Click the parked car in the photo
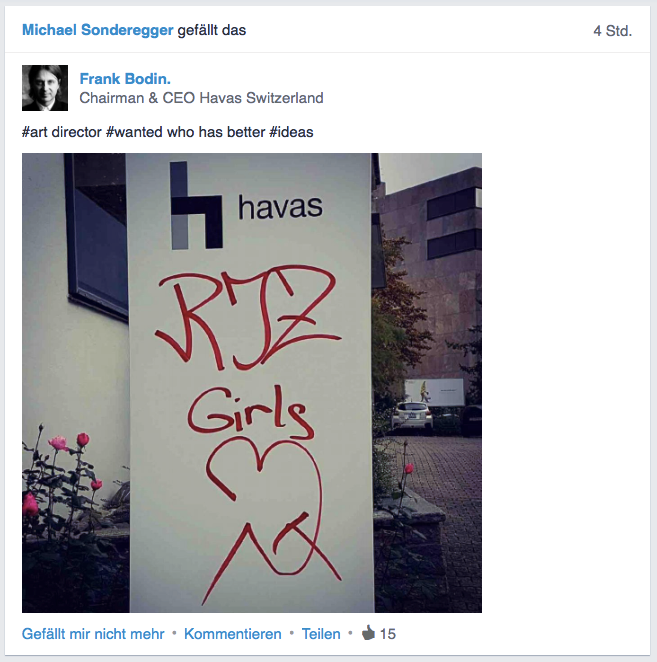Image resolution: width=657 pixels, height=662 pixels. click(x=413, y=416)
